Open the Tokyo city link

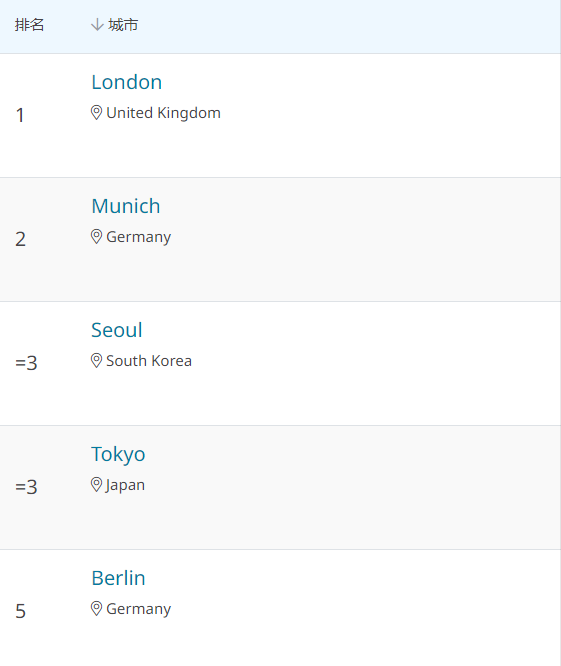(x=118, y=454)
